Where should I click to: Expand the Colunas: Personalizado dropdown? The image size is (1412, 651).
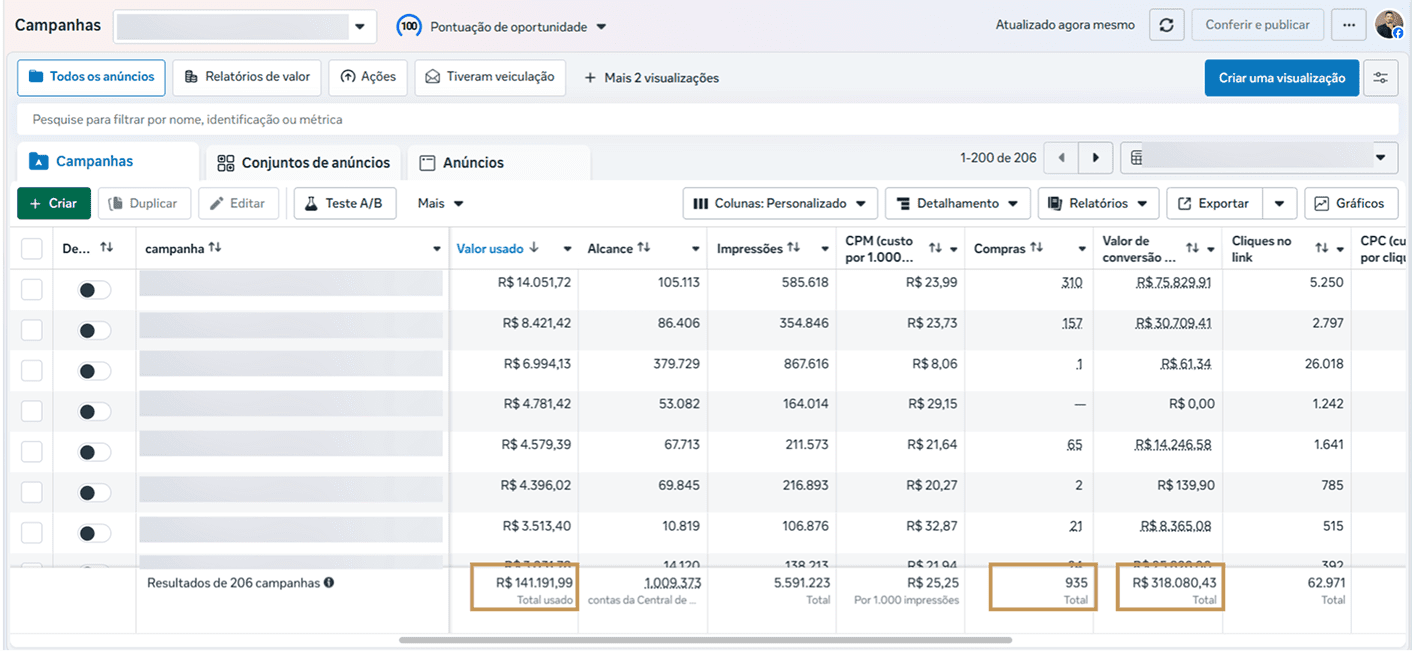[780, 203]
